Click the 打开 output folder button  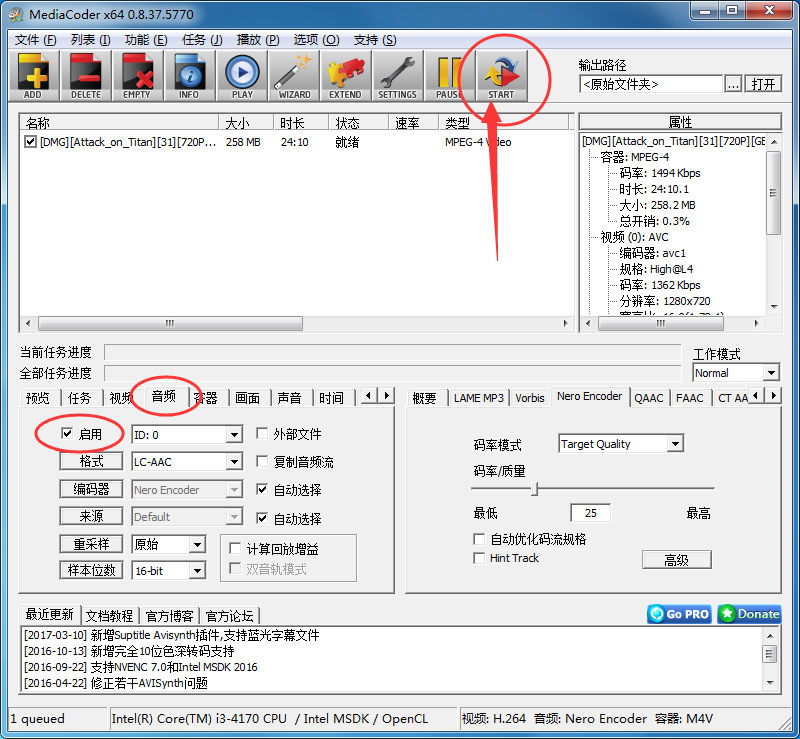763,83
